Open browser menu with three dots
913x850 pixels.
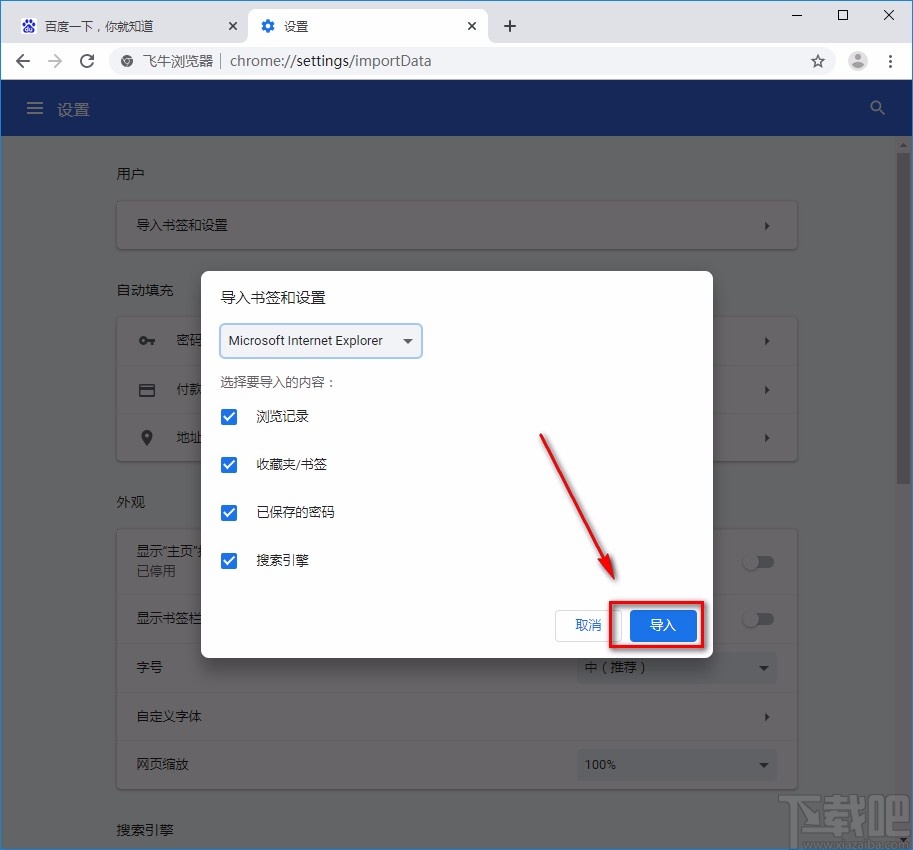[891, 61]
